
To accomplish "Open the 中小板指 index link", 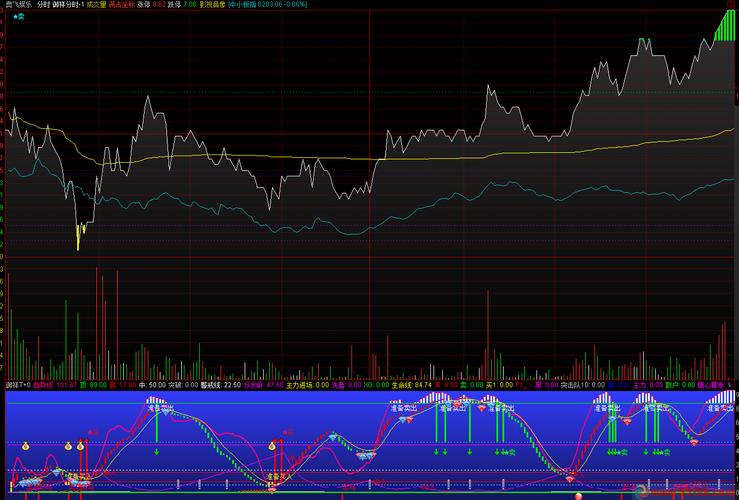I will pos(244,5).
